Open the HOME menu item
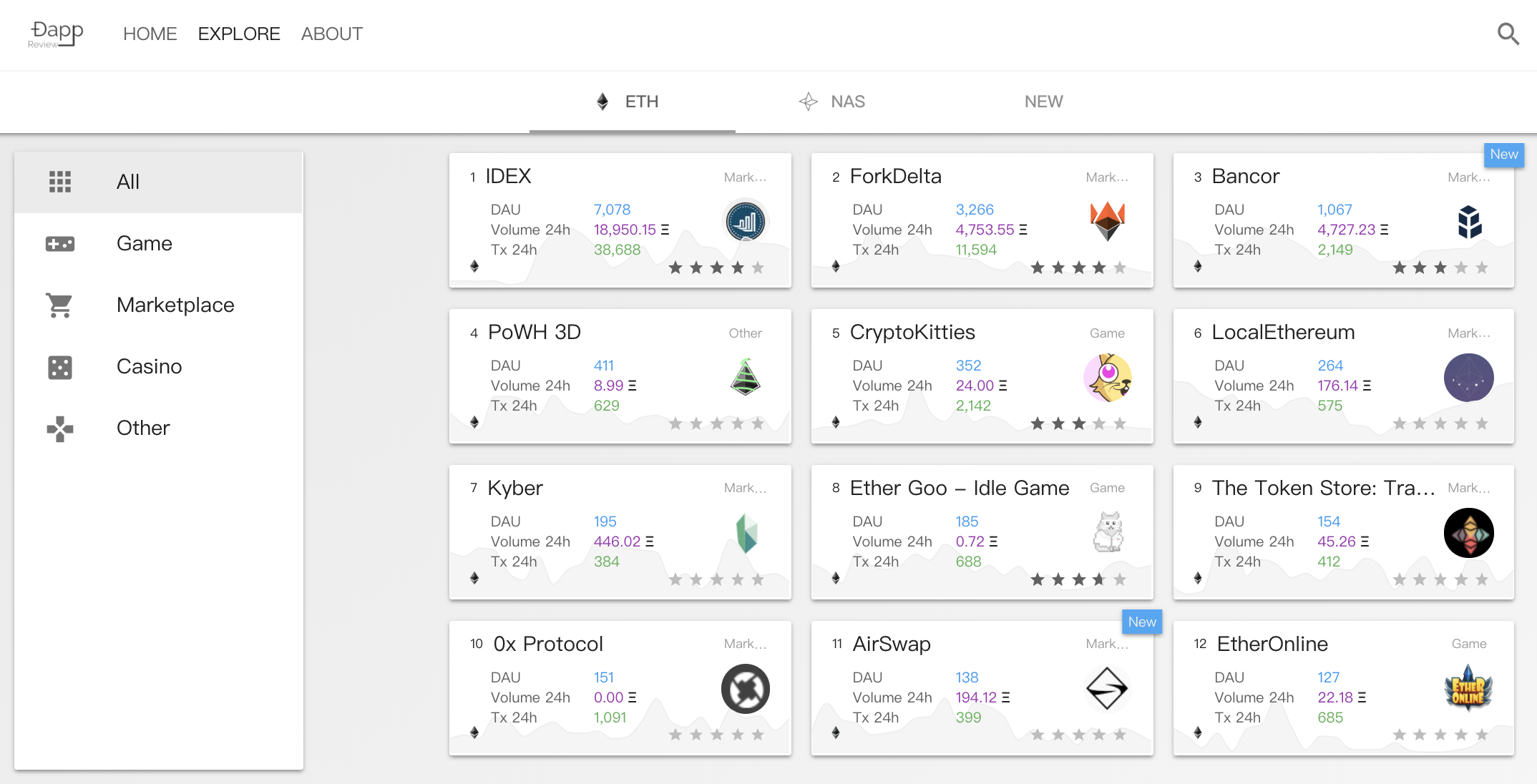This screenshot has width=1537, height=784. 150,34
